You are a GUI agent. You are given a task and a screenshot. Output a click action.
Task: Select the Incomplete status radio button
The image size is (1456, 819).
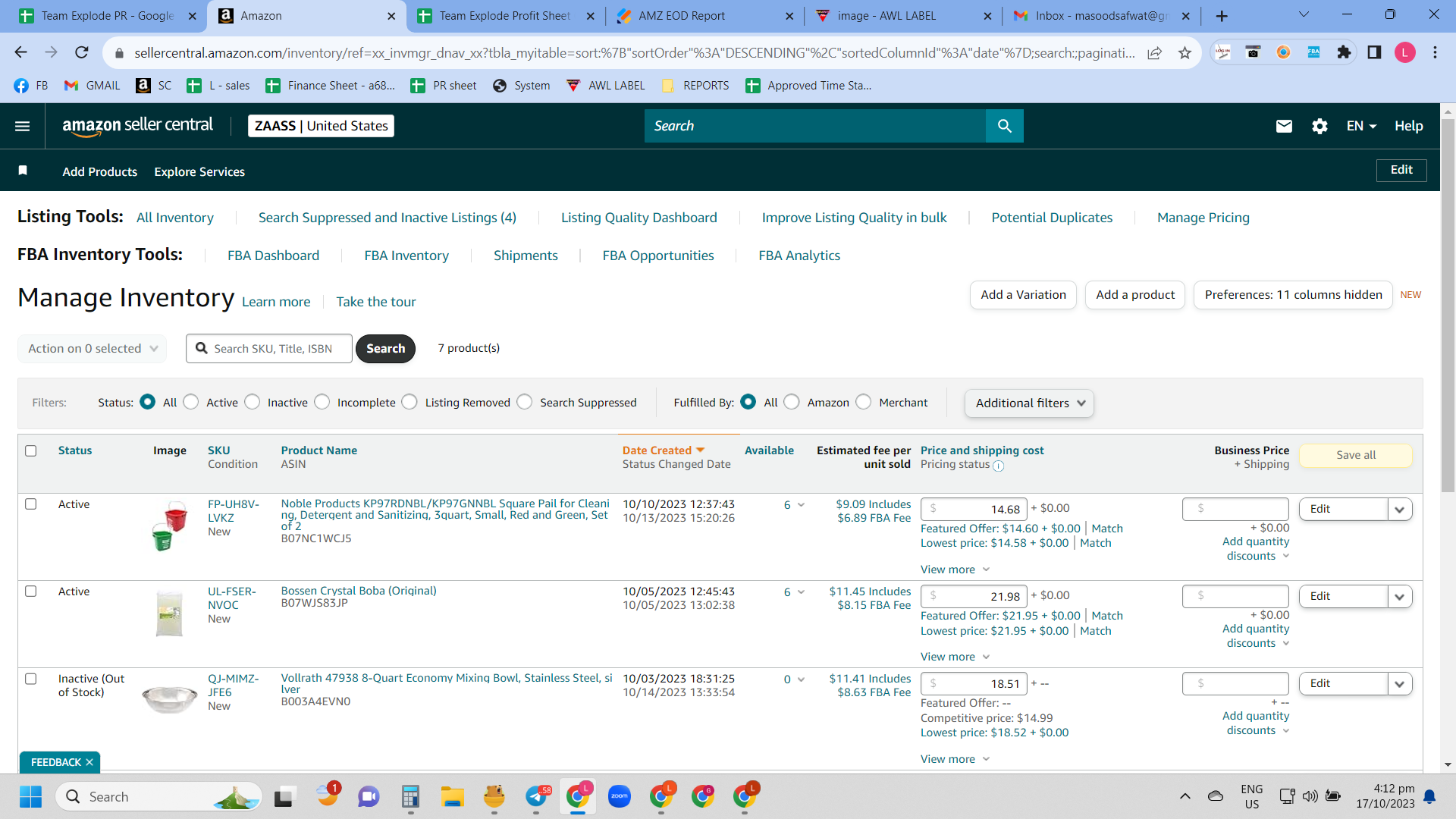[322, 402]
